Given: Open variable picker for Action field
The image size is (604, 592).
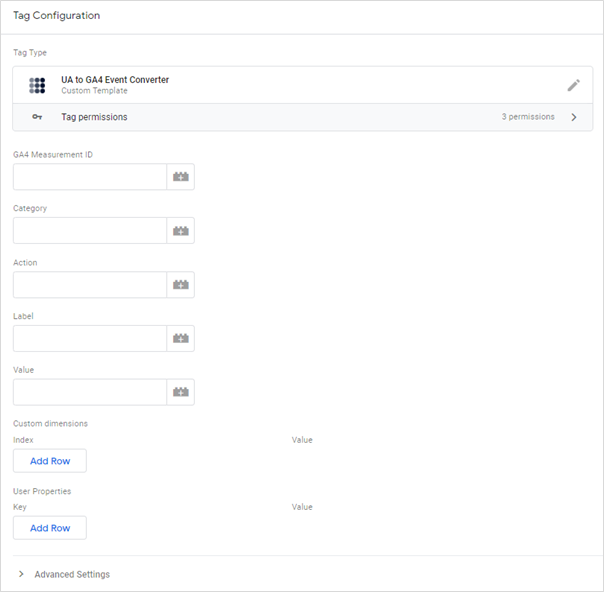Looking at the screenshot, I should pyautogui.click(x=181, y=285).
